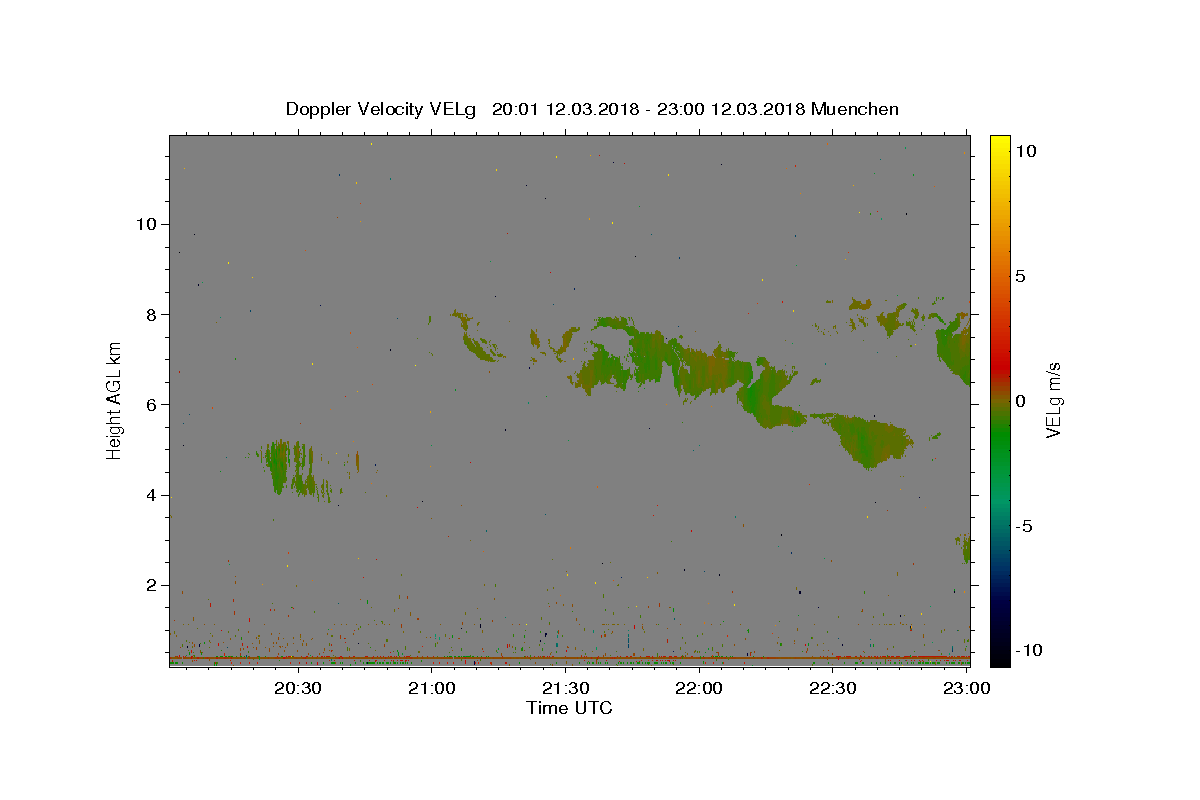Click the end date '23:00 12.03.2018' in title
The image size is (1200, 800).
coord(729,109)
